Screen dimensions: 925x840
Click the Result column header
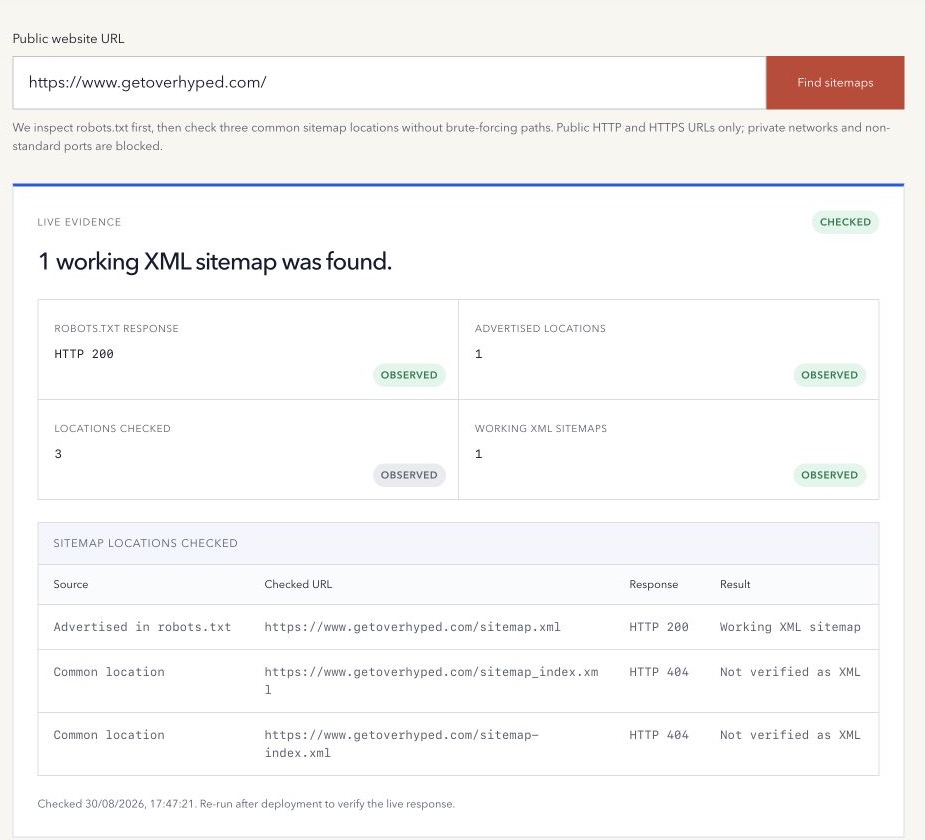[735, 584]
